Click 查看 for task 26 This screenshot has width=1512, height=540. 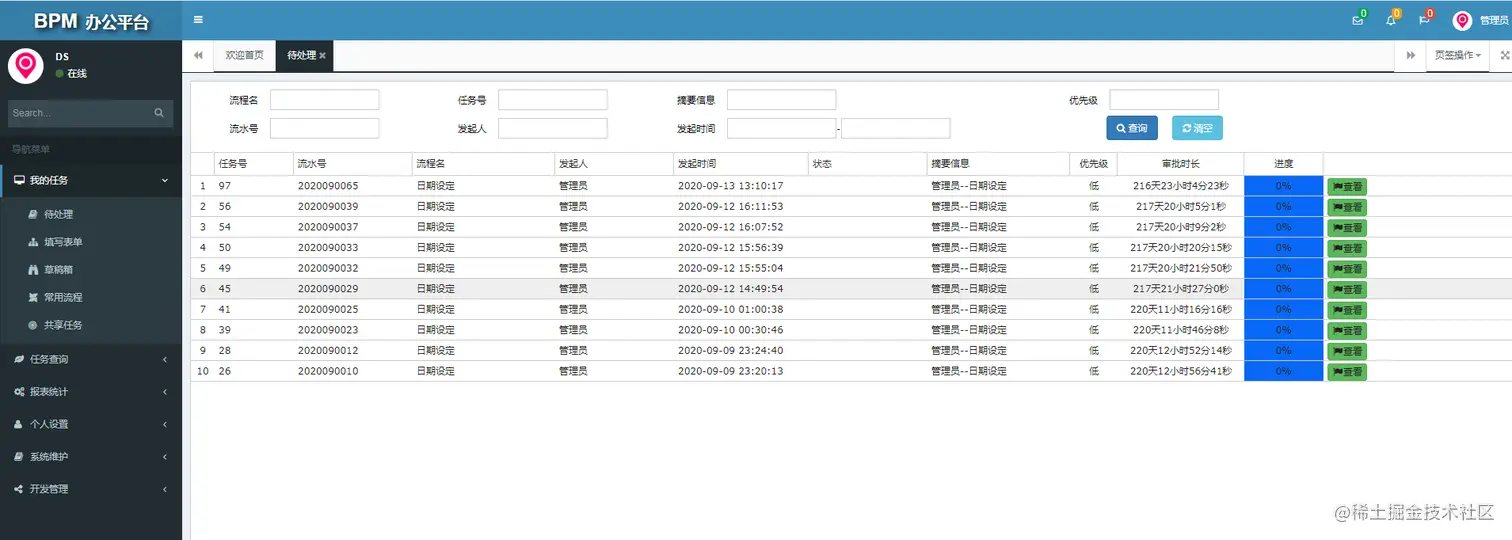[x=1347, y=372]
